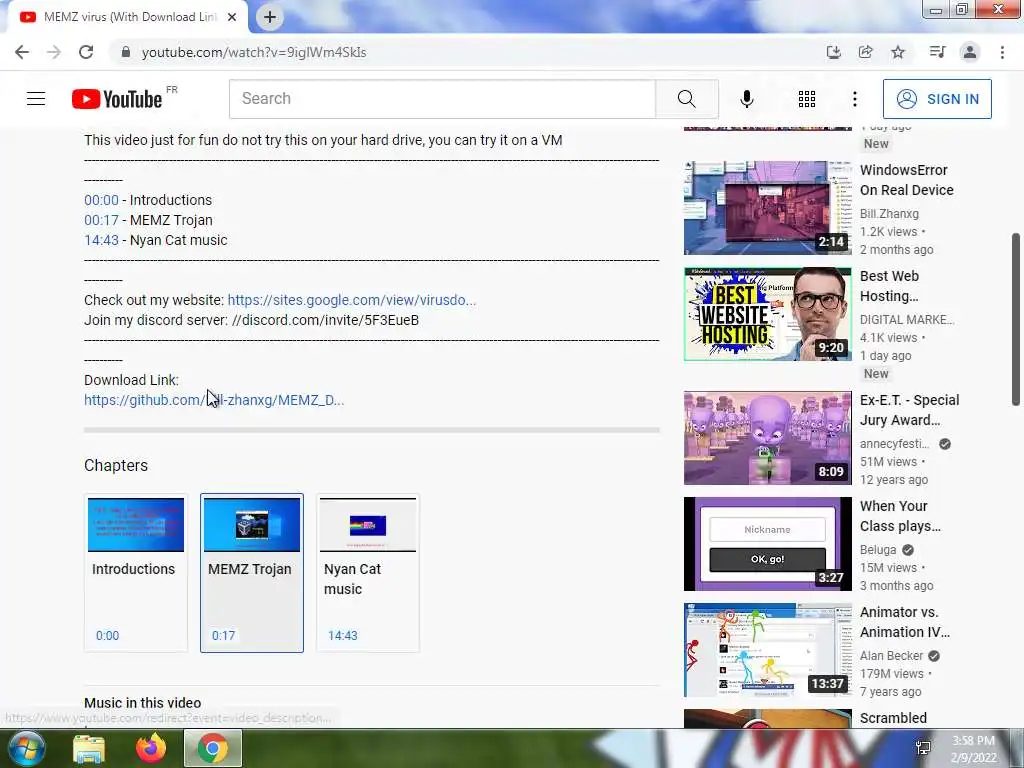Go back with the browser back arrow
Image resolution: width=1024 pixels, height=768 pixels.
pyautogui.click(x=22, y=52)
